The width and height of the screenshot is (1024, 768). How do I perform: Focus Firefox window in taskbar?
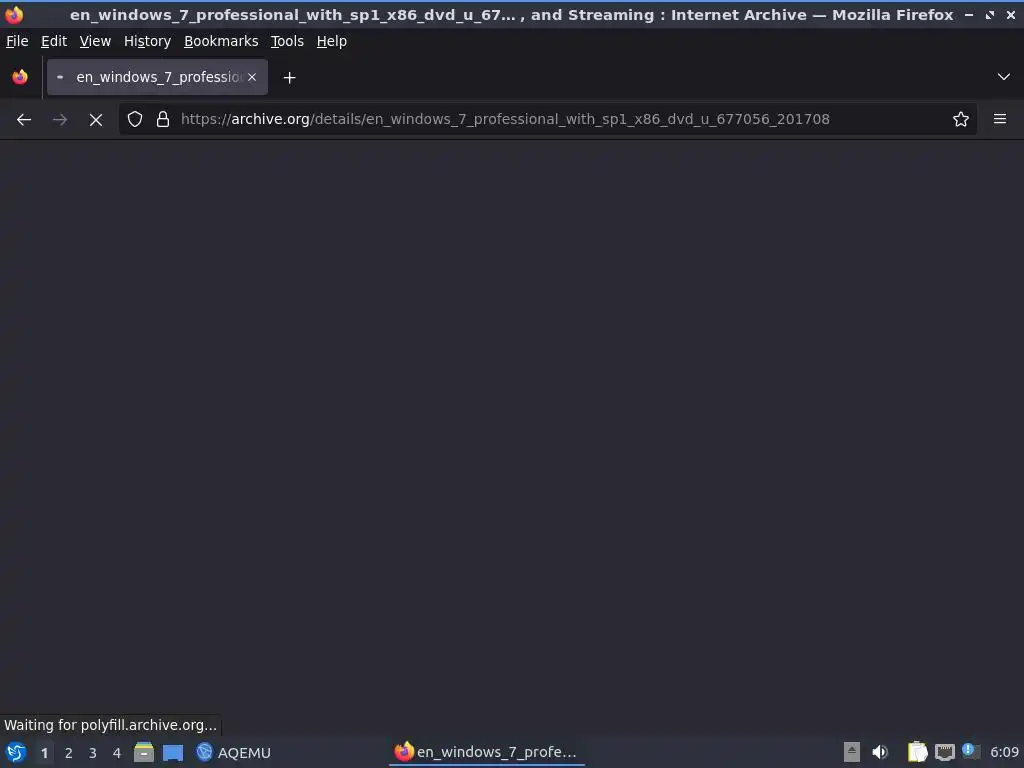(x=487, y=752)
